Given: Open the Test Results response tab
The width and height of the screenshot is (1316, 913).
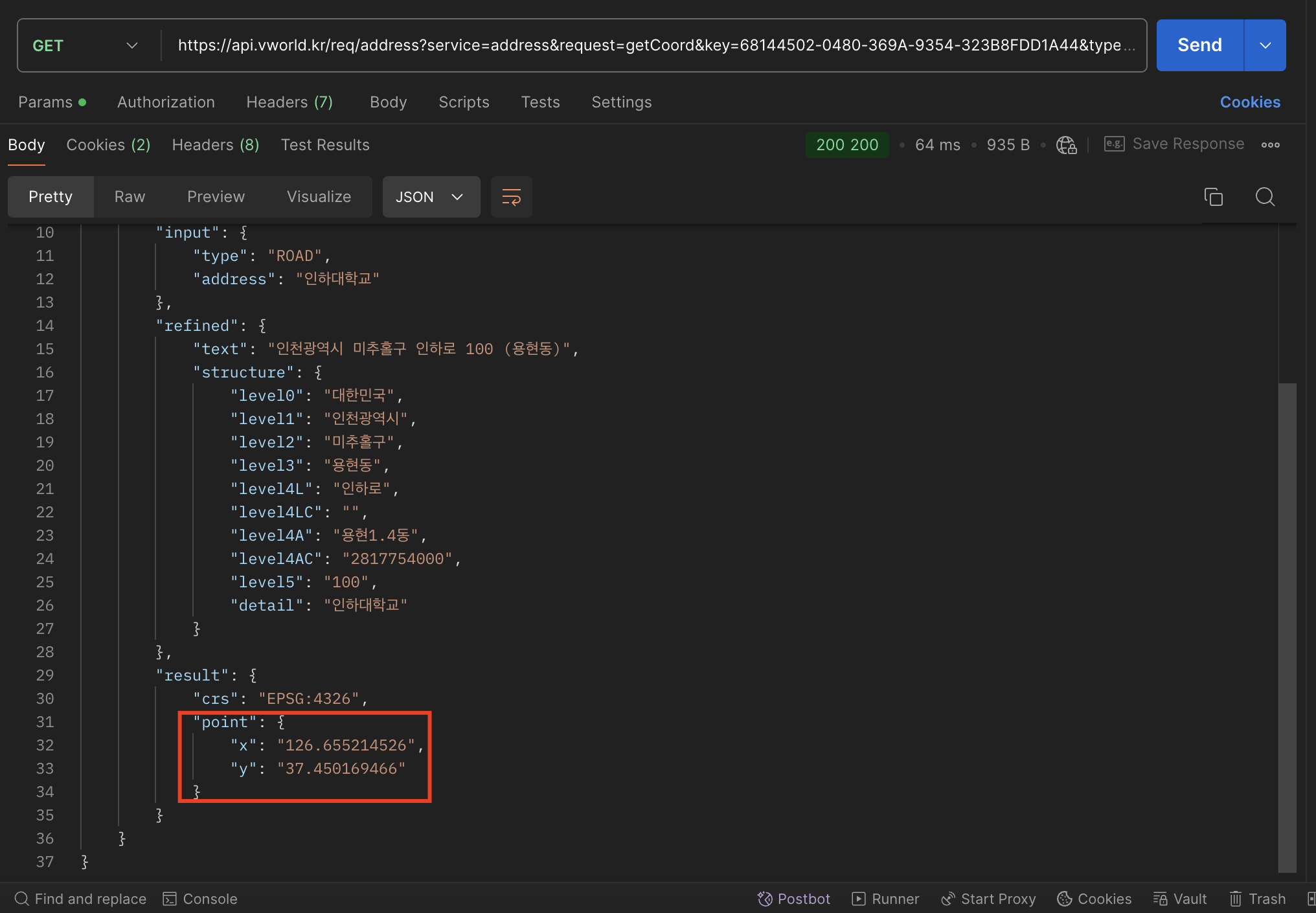Looking at the screenshot, I should click(325, 145).
